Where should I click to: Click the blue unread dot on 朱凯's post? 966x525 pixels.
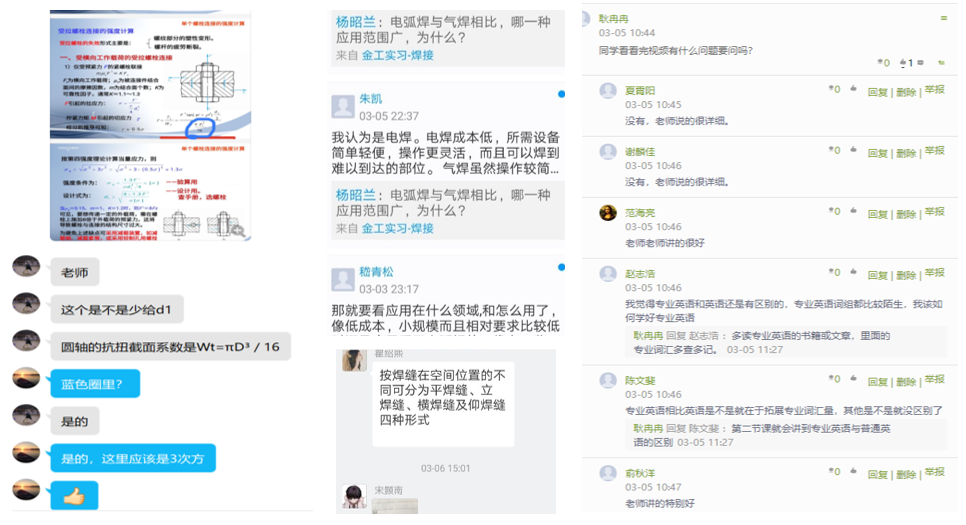[x=561, y=94]
